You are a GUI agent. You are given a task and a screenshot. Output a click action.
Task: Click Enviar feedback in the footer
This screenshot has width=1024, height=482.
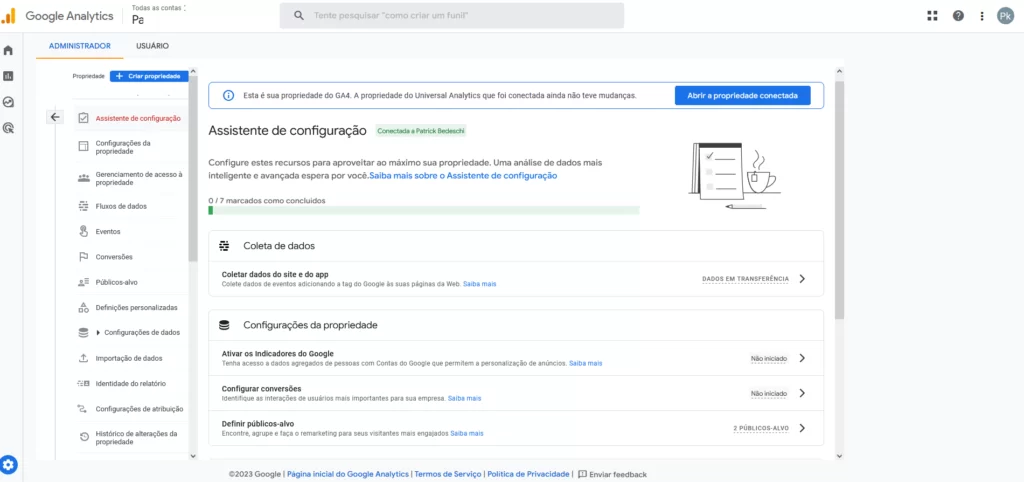613,474
